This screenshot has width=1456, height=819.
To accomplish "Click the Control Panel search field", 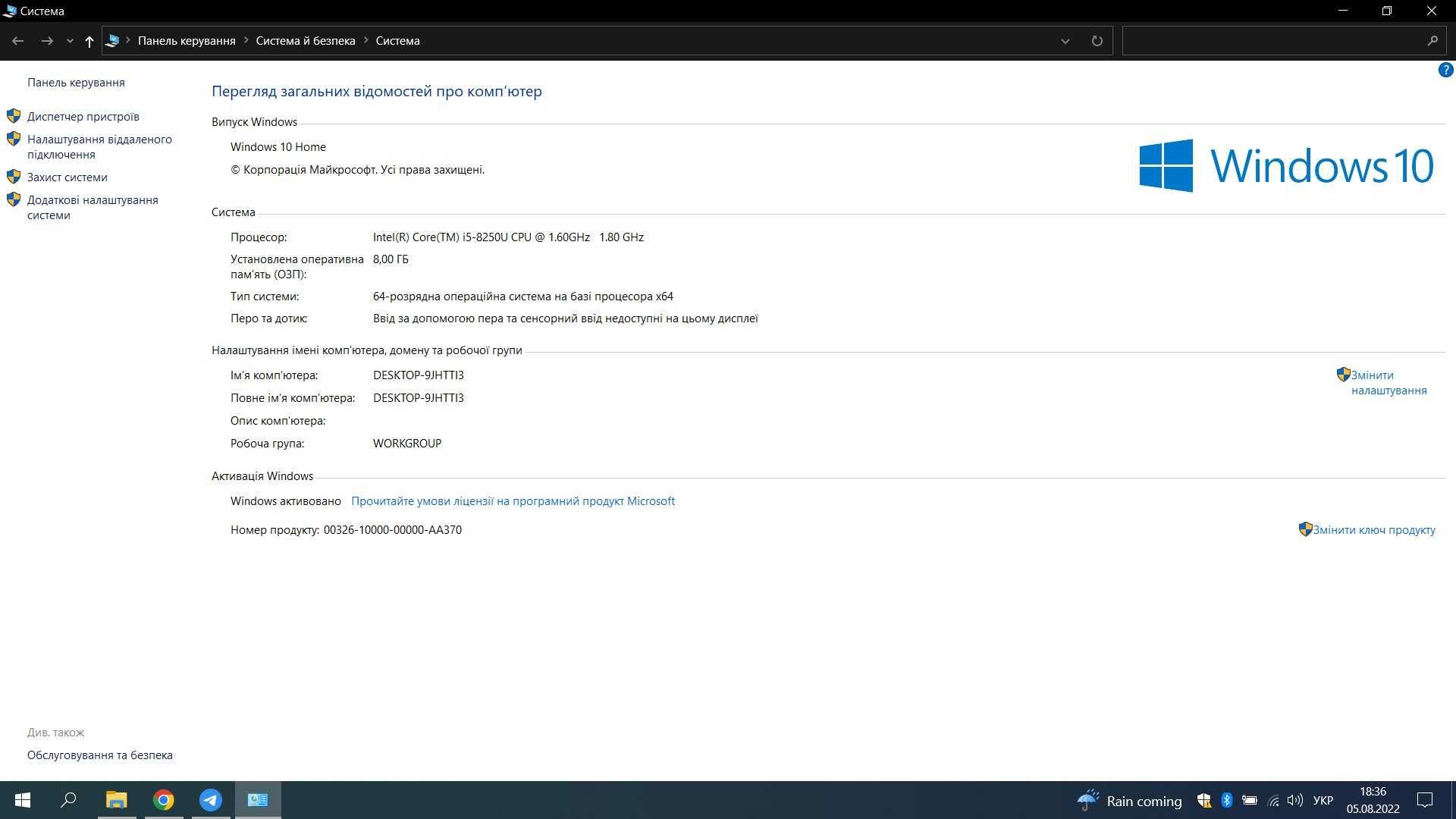I will [1272, 41].
